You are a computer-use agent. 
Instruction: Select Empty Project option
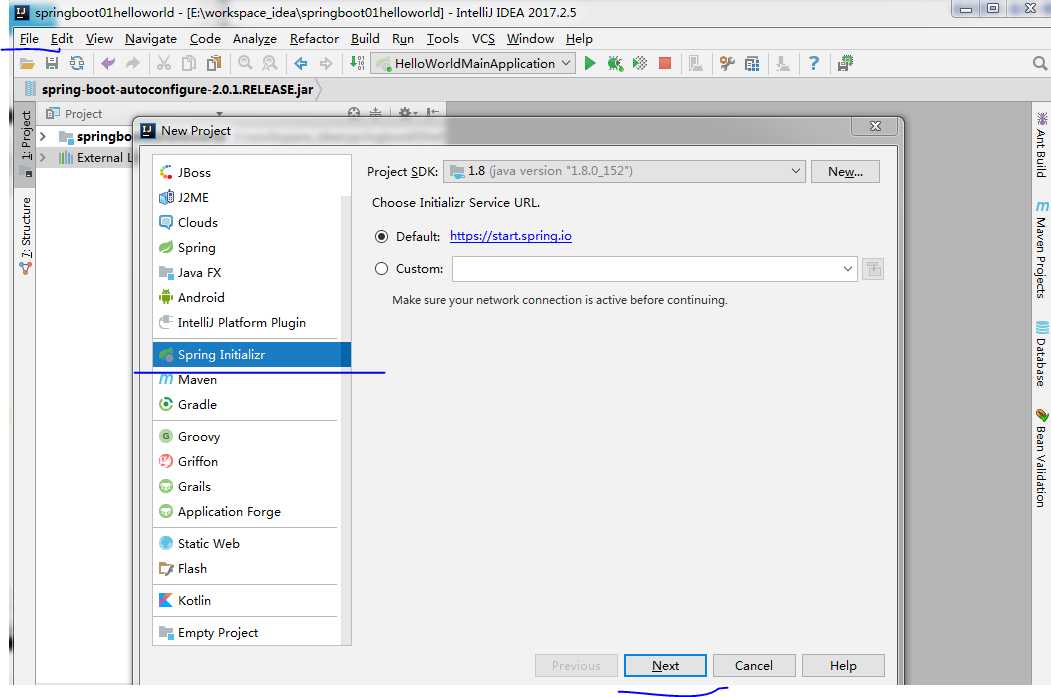point(247,633)
